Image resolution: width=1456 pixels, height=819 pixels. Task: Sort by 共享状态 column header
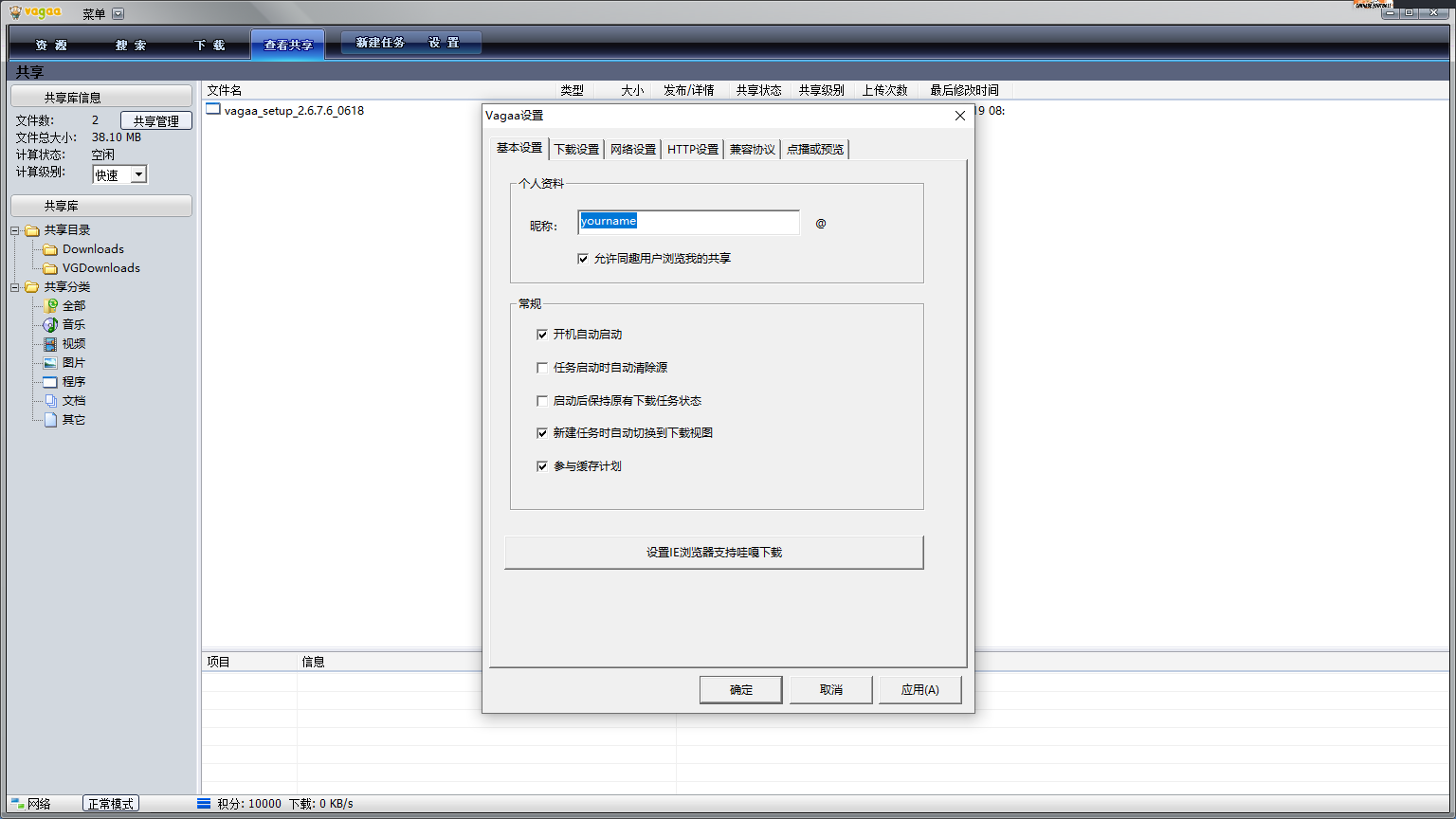[759, 90]
